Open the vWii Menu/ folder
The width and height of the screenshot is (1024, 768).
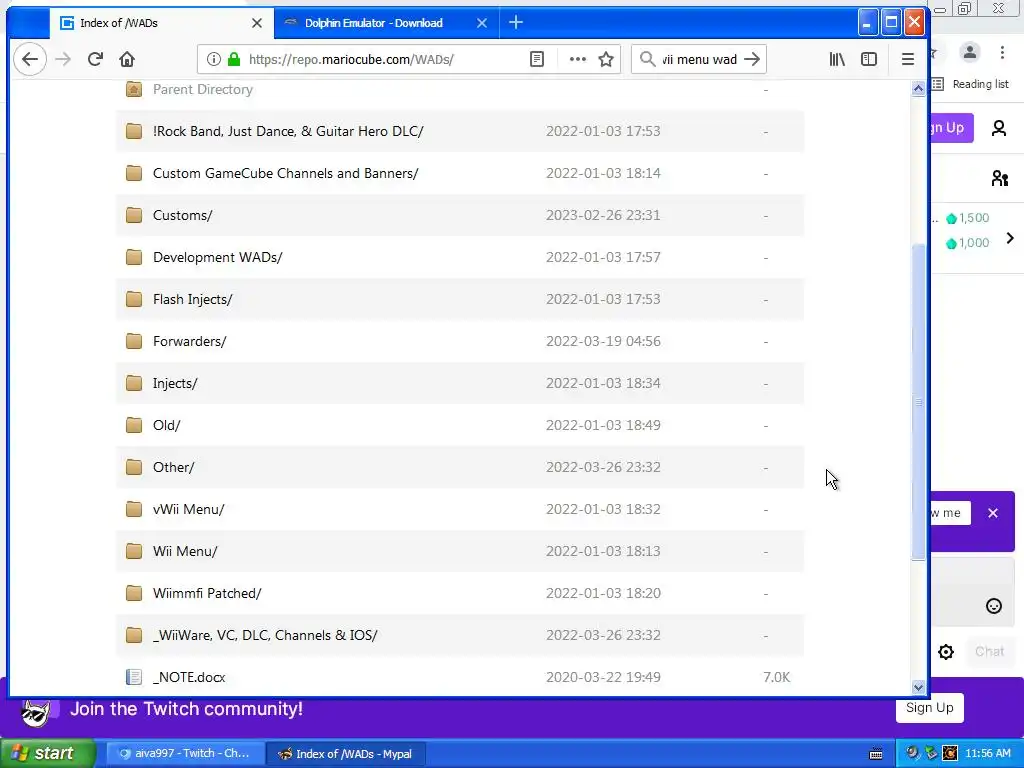click(189, 509)
